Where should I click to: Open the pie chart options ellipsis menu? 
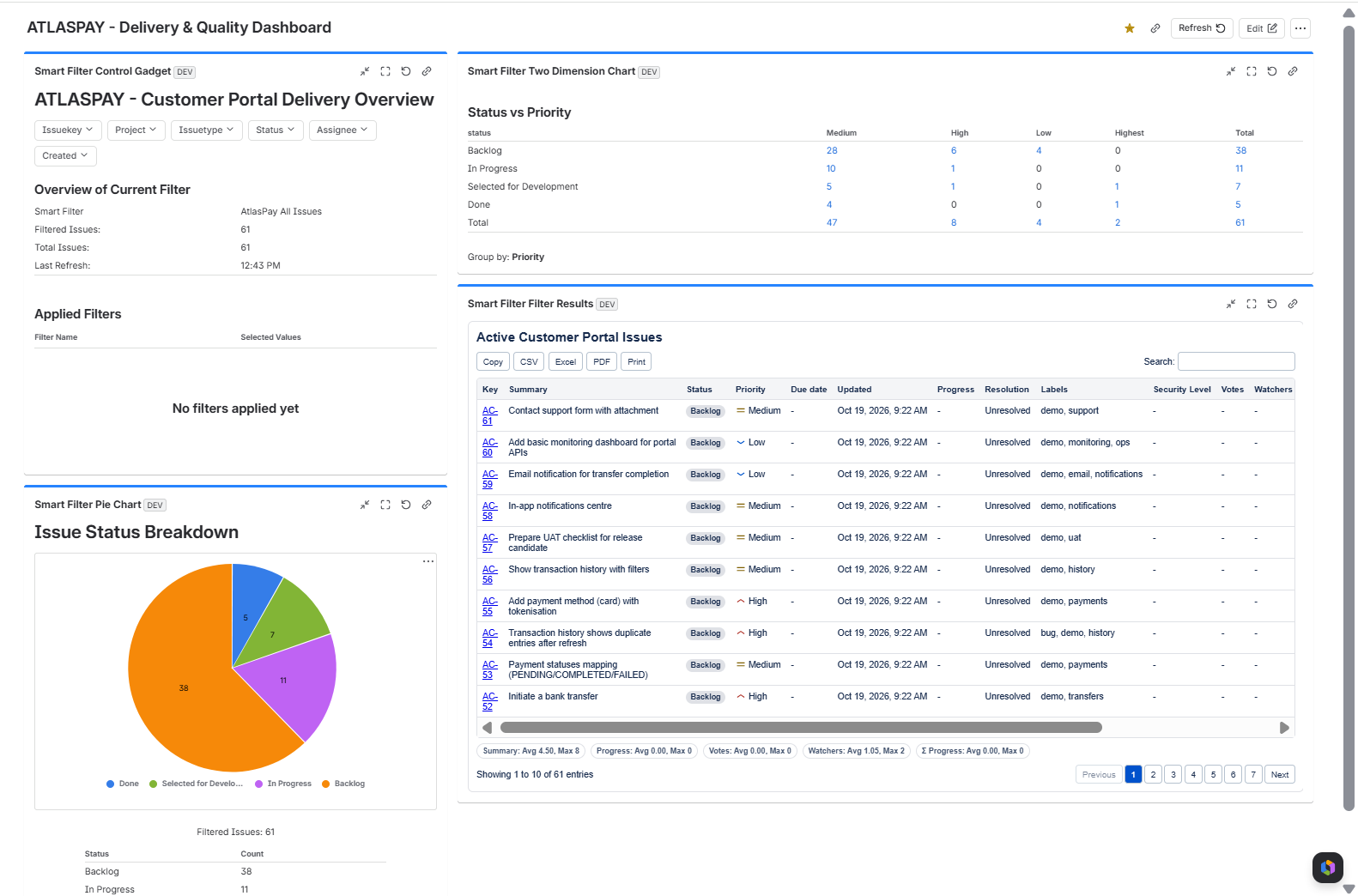tap(428, 561)
